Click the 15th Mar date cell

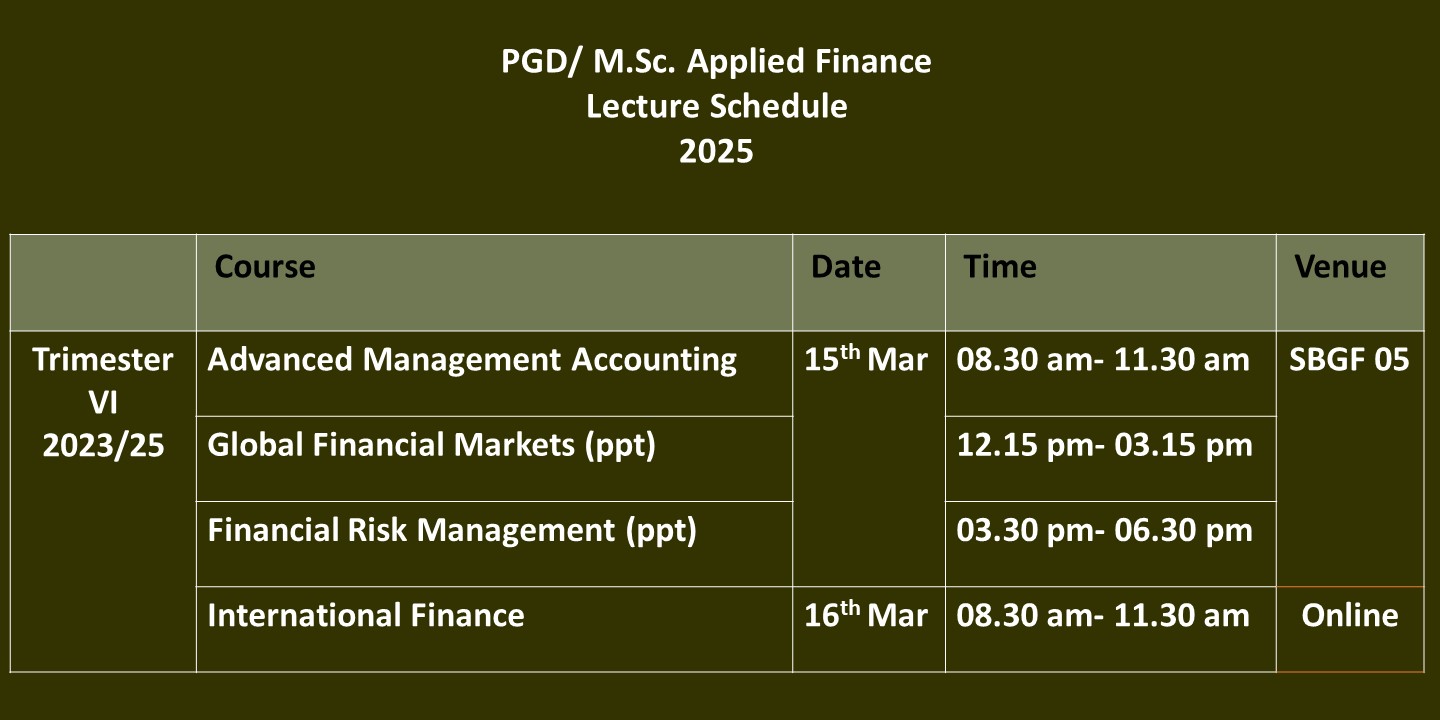[x=869, y=459]
